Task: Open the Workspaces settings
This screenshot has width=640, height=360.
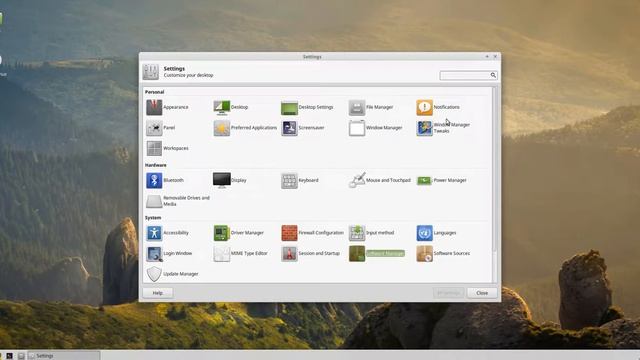Action: coord(167,148)
